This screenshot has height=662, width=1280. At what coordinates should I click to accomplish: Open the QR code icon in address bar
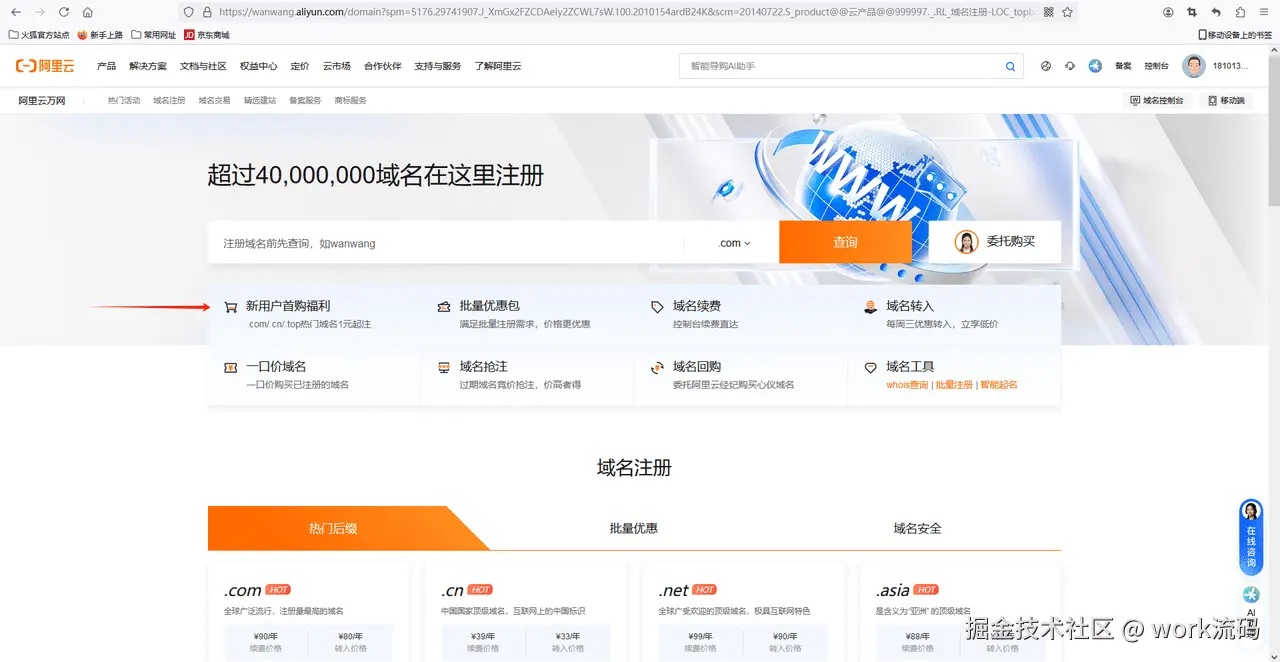click(1047, 12)
